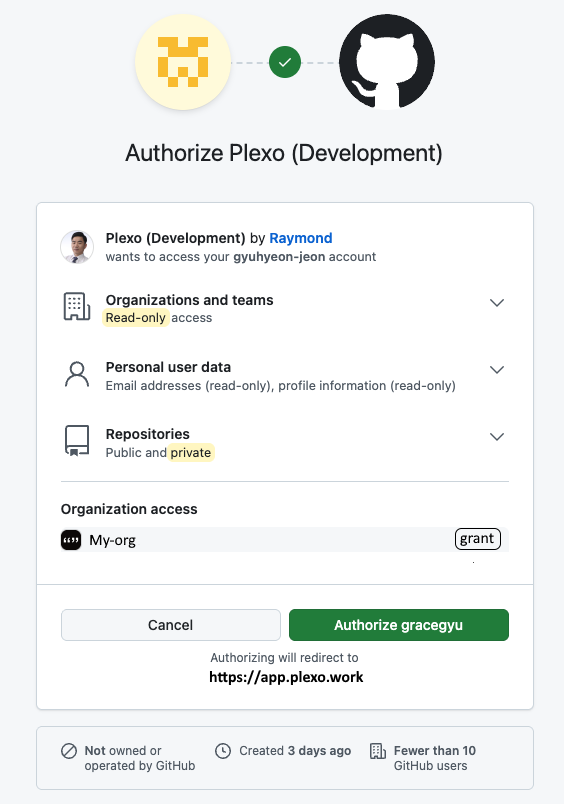Screen dimensions: 564x804
Task: Click the clock icon beside Created
Action: [223, 751]
